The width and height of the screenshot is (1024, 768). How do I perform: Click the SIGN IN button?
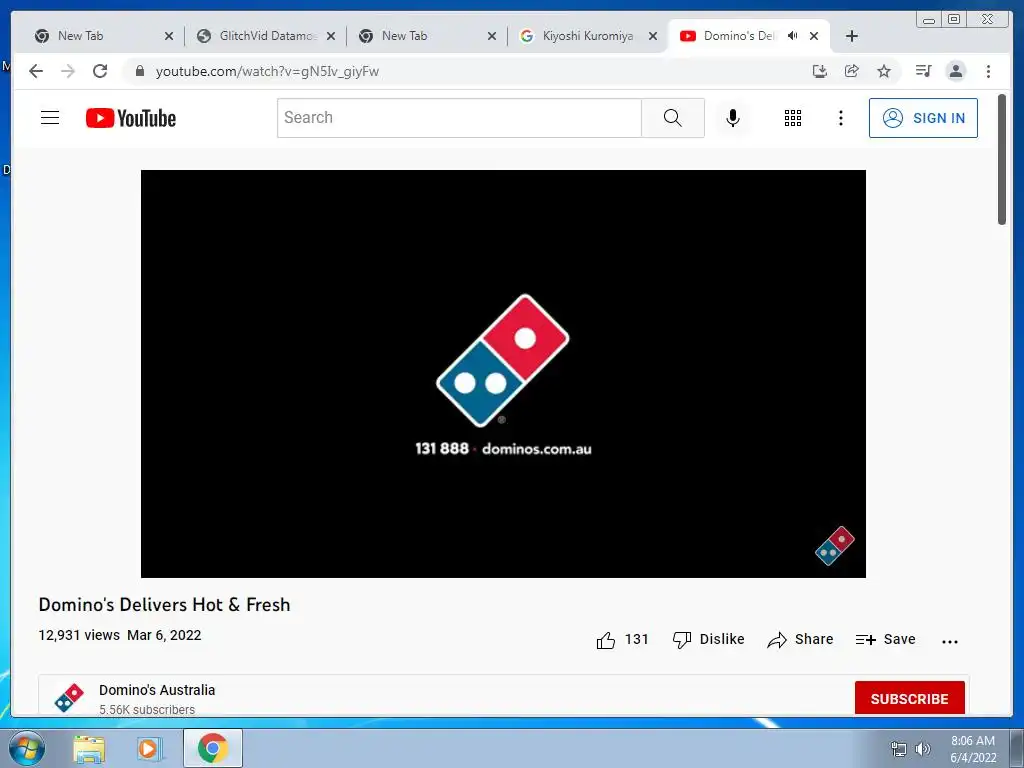[x=923, y=118]
